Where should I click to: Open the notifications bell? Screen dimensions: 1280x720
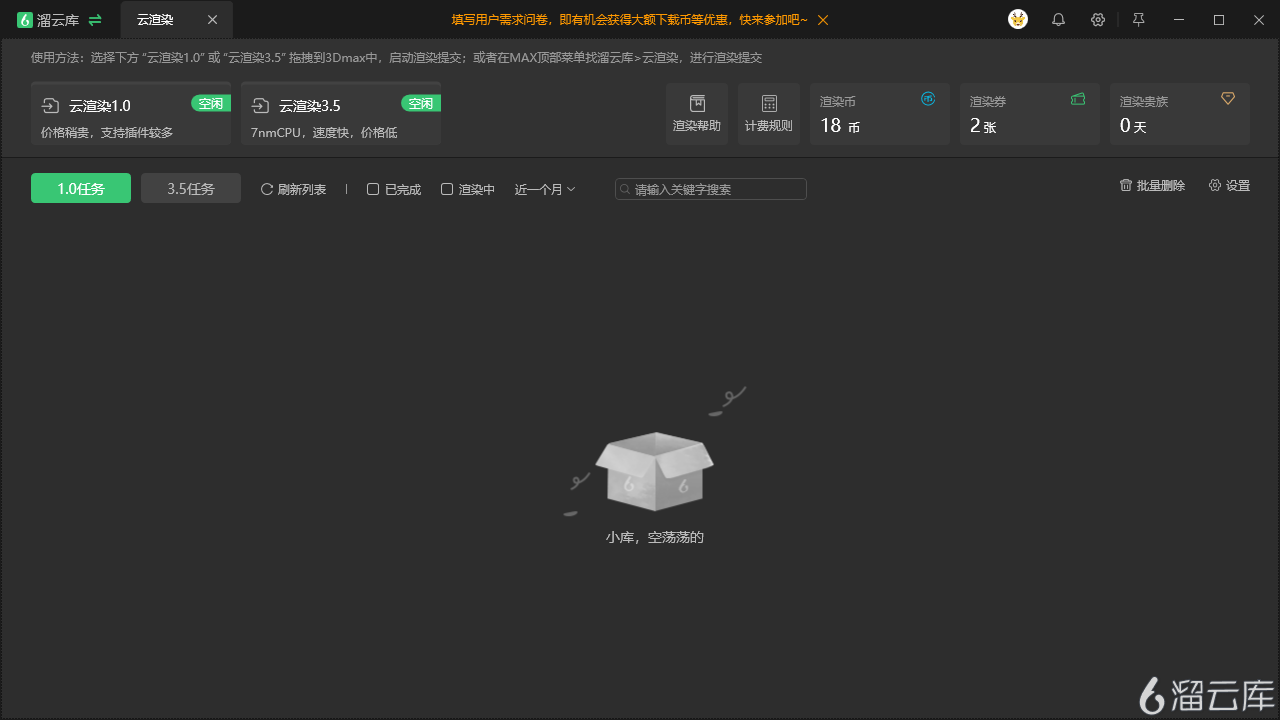tap(1058, 20)
